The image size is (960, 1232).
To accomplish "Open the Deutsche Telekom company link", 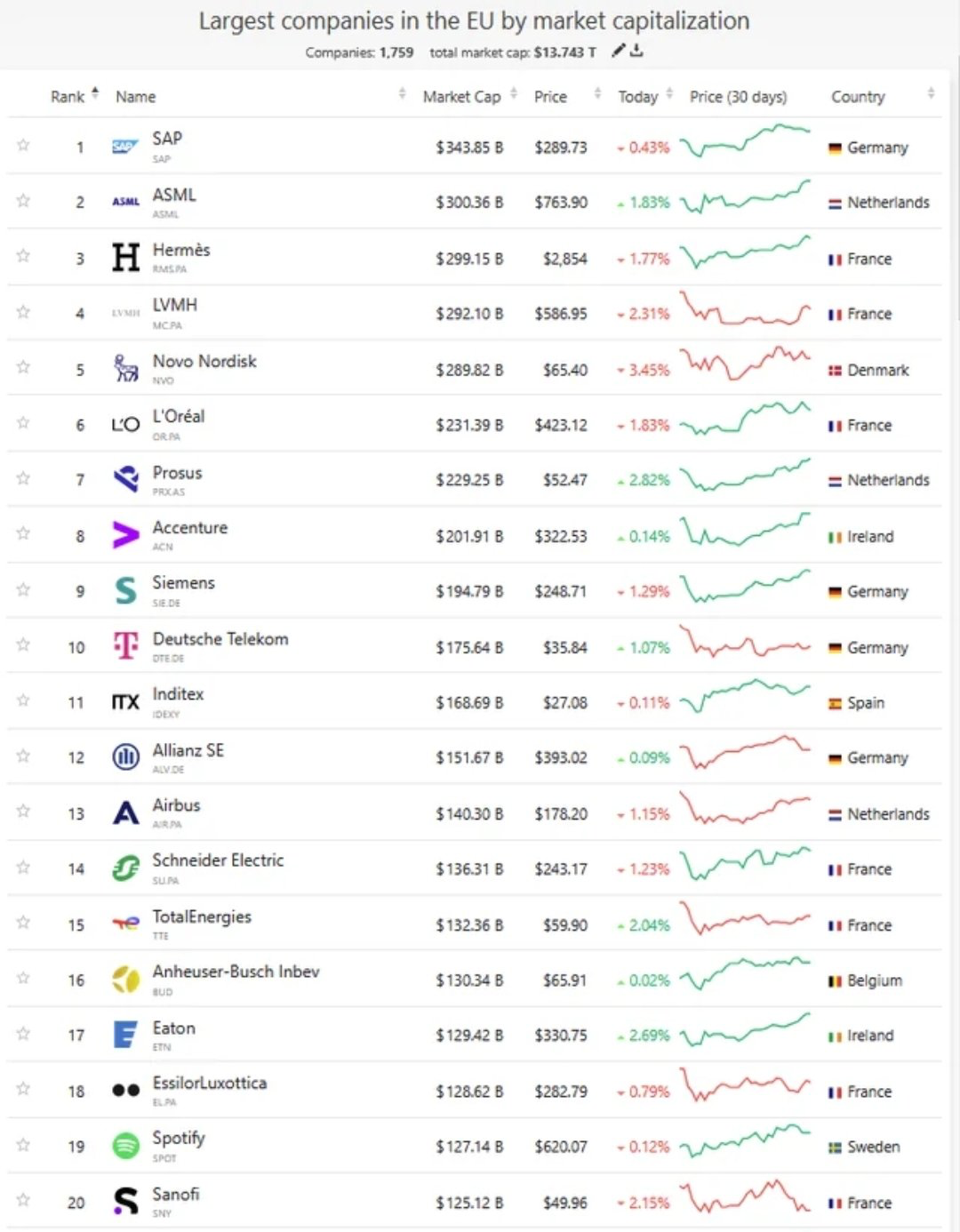I will (x=220, y=638).
